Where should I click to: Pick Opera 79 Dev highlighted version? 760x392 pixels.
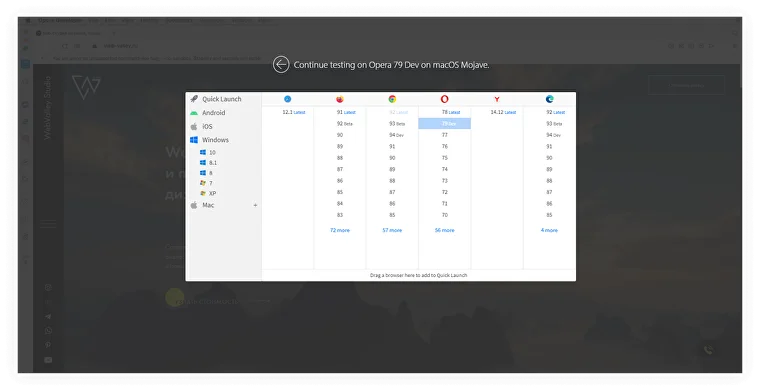(x=444, y=124)
